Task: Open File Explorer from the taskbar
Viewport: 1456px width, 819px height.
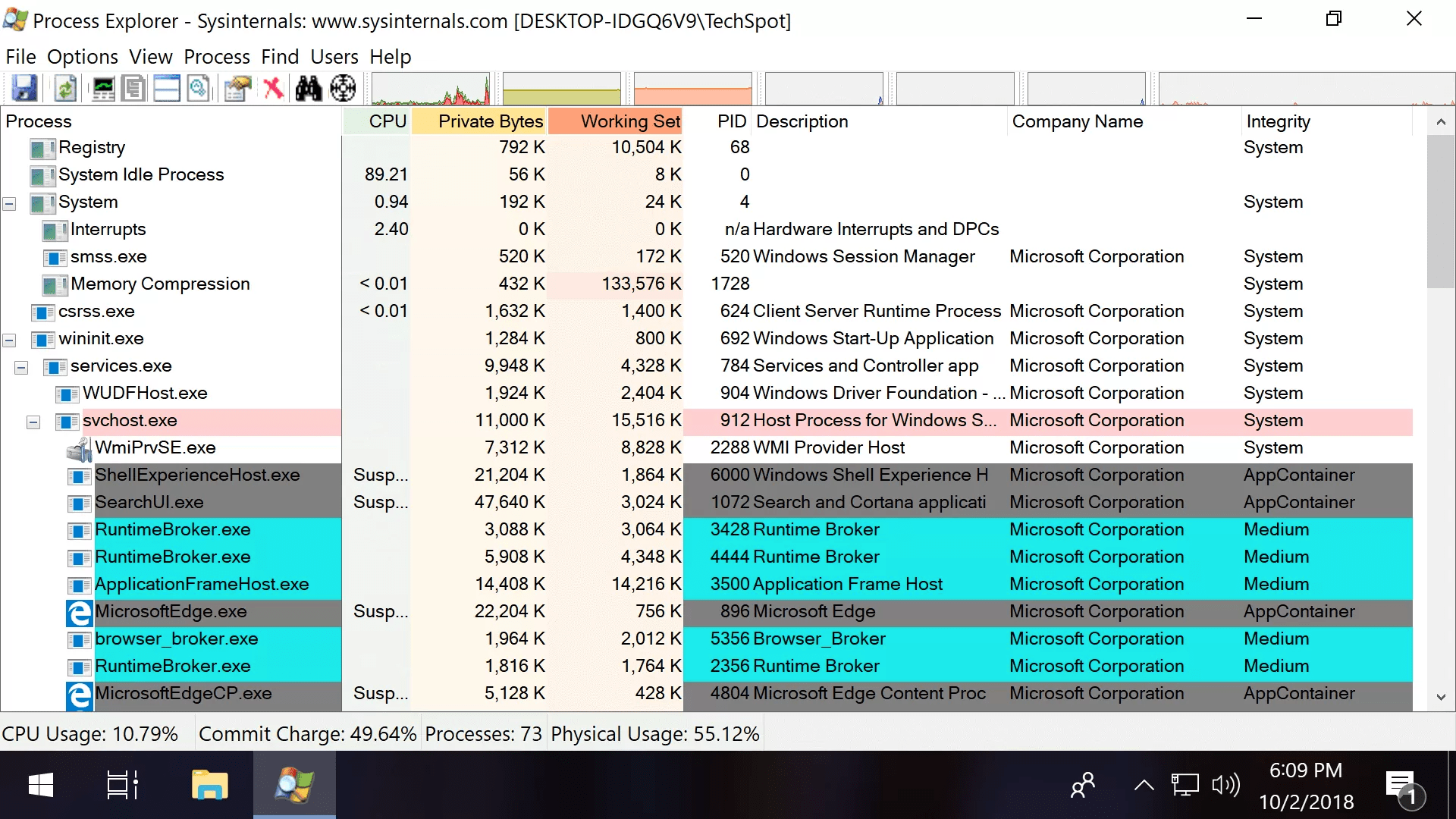Action: (x=210, y=785)
